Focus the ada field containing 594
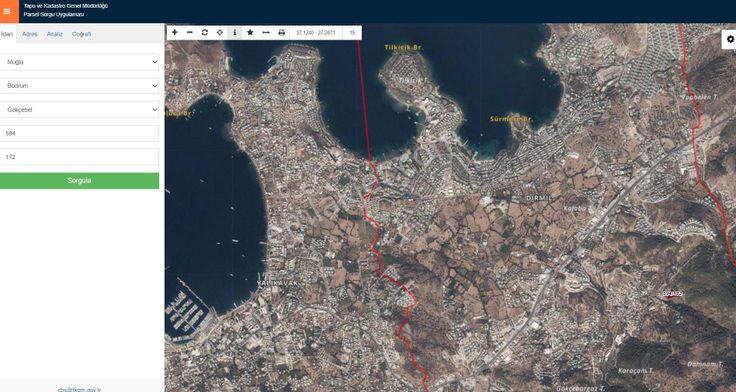The image size is (736, 392). coord(79,133)
